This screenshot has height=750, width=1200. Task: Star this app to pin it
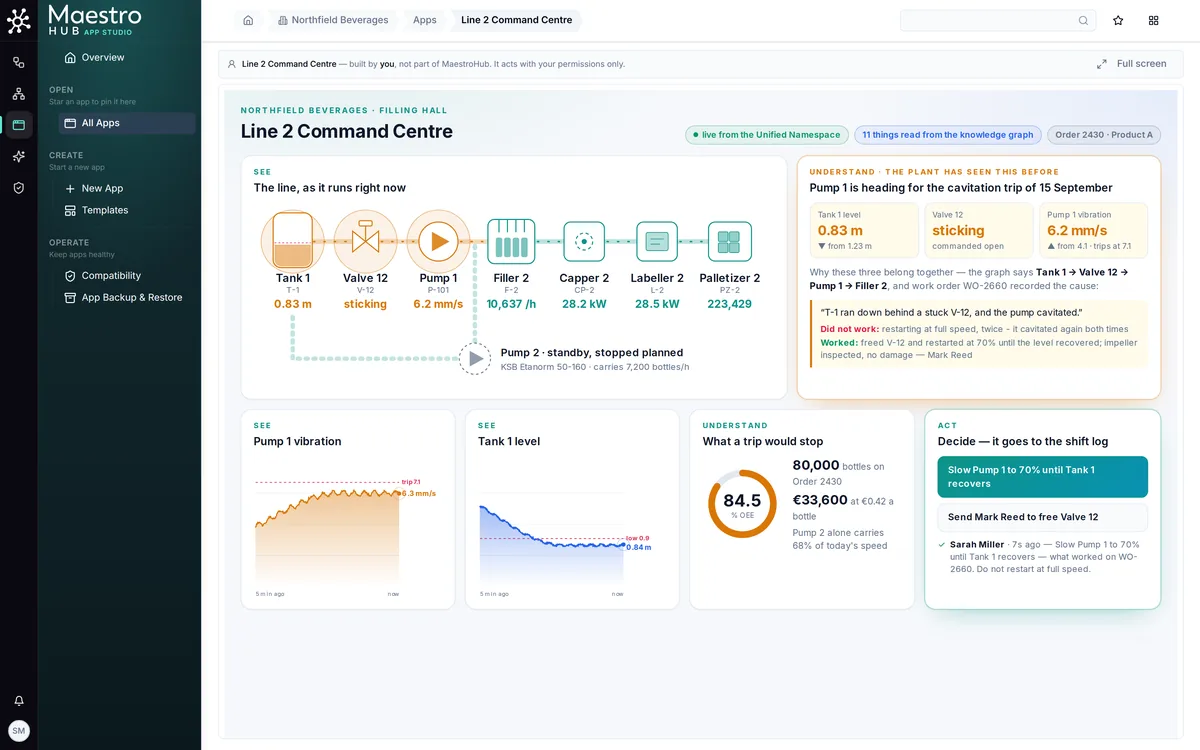click(1118, 20)
